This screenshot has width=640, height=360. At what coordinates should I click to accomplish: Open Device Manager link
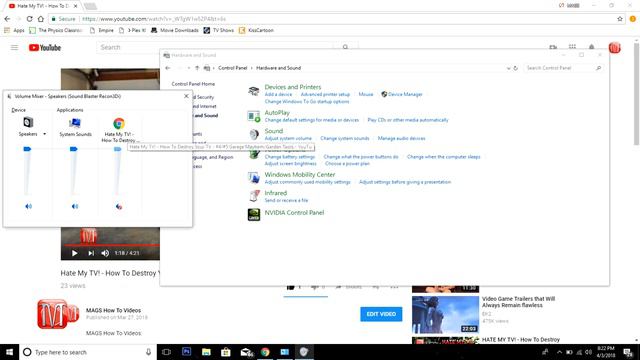(405, 94)
